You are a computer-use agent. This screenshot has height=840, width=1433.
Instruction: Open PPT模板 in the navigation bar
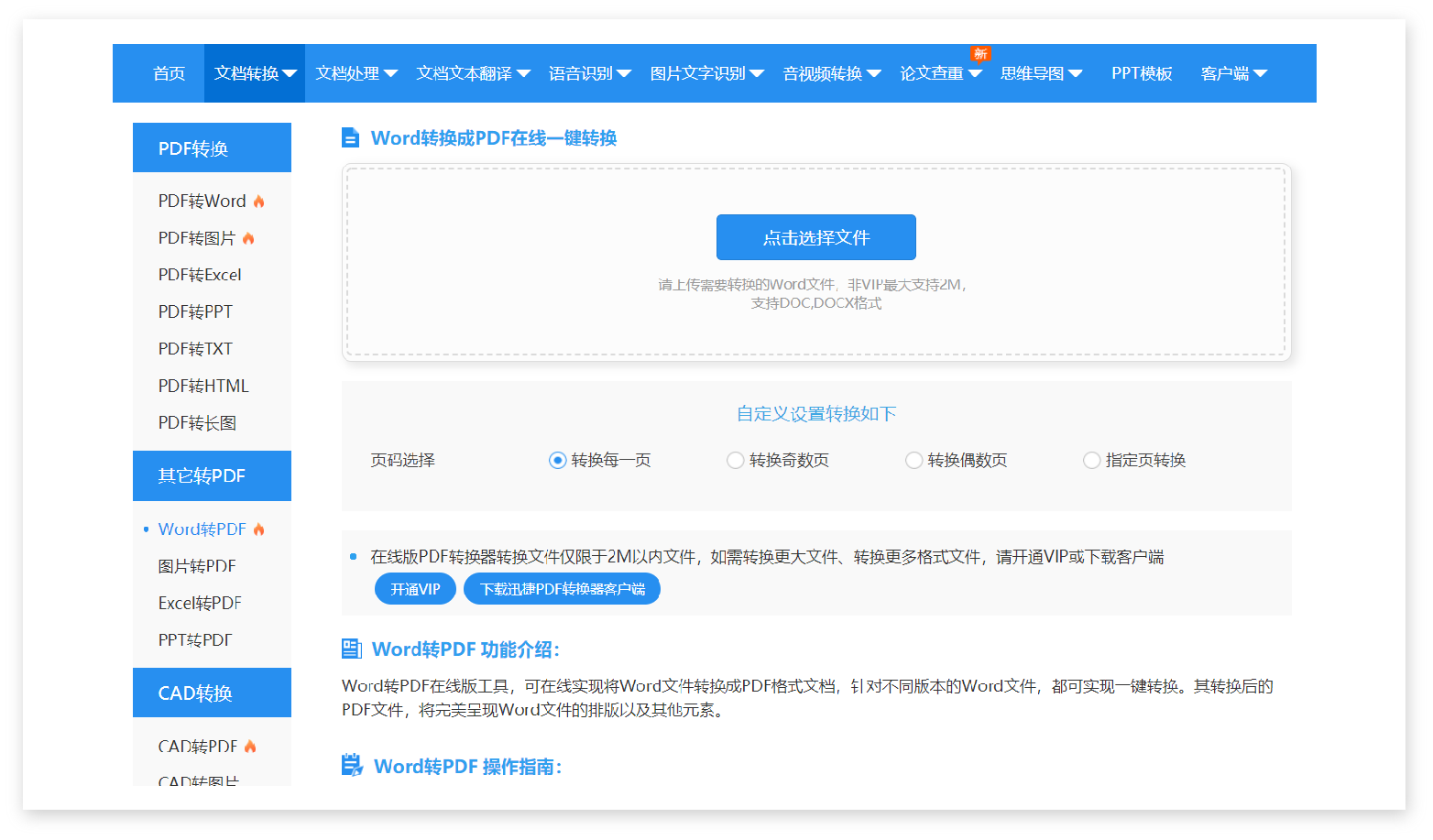pyautogui.click(x=1142, y=73)
